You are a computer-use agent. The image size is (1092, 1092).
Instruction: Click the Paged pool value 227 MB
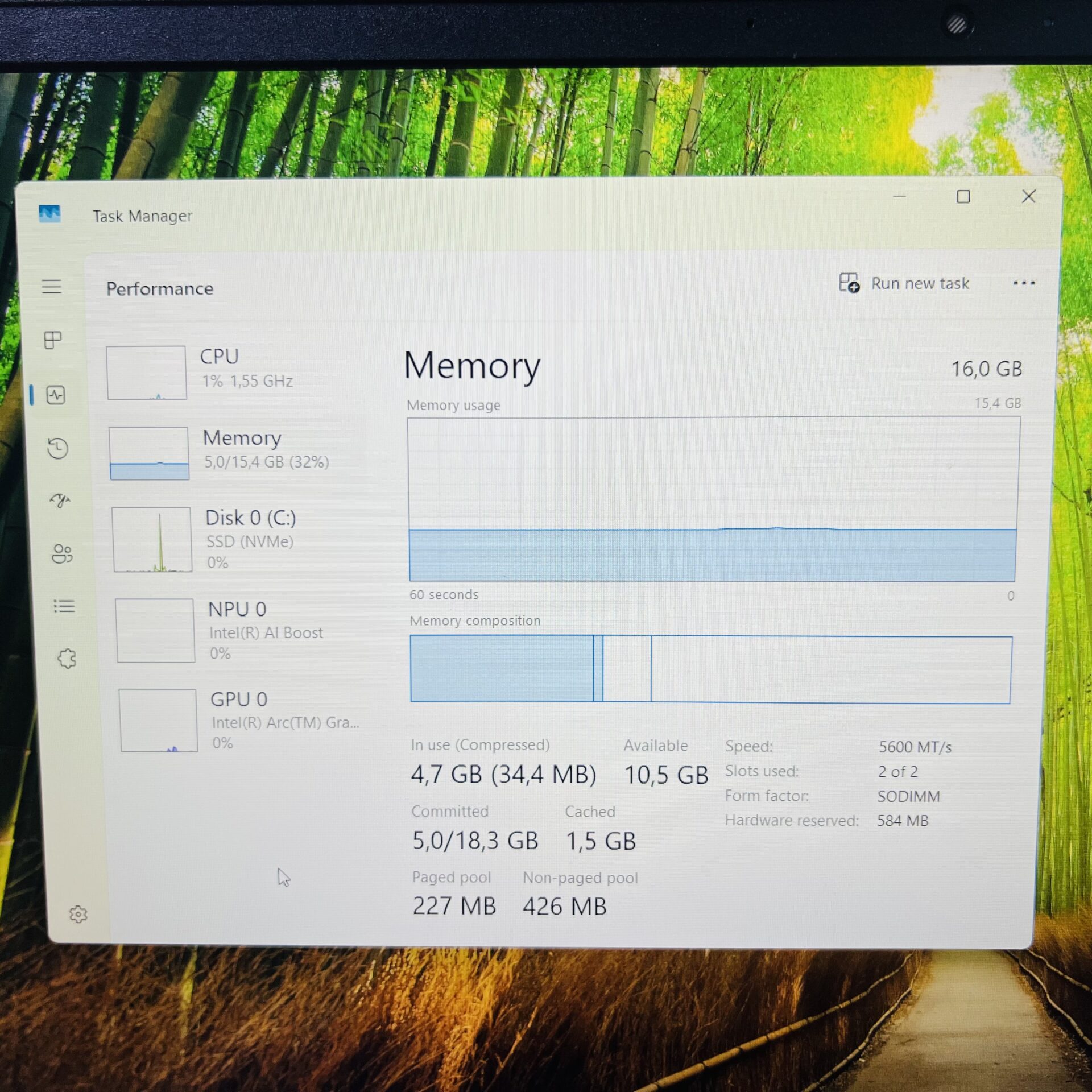click(x=454, y=906)
